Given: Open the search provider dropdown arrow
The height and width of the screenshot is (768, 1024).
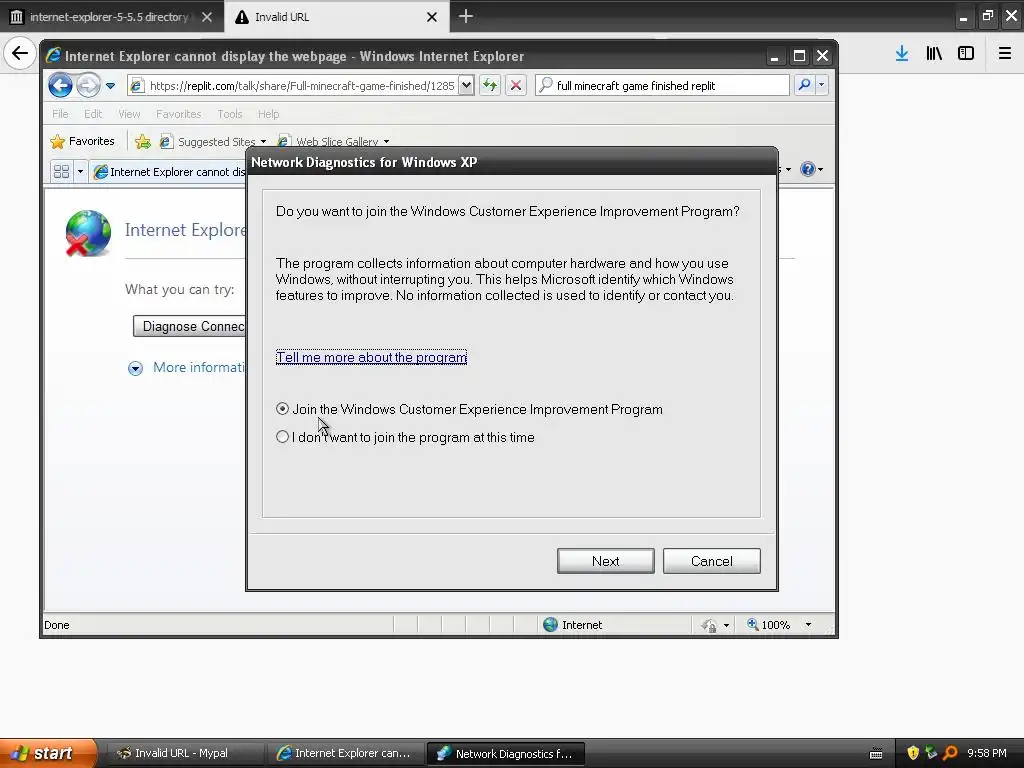Looking at the screenshot, I should 821,85.
